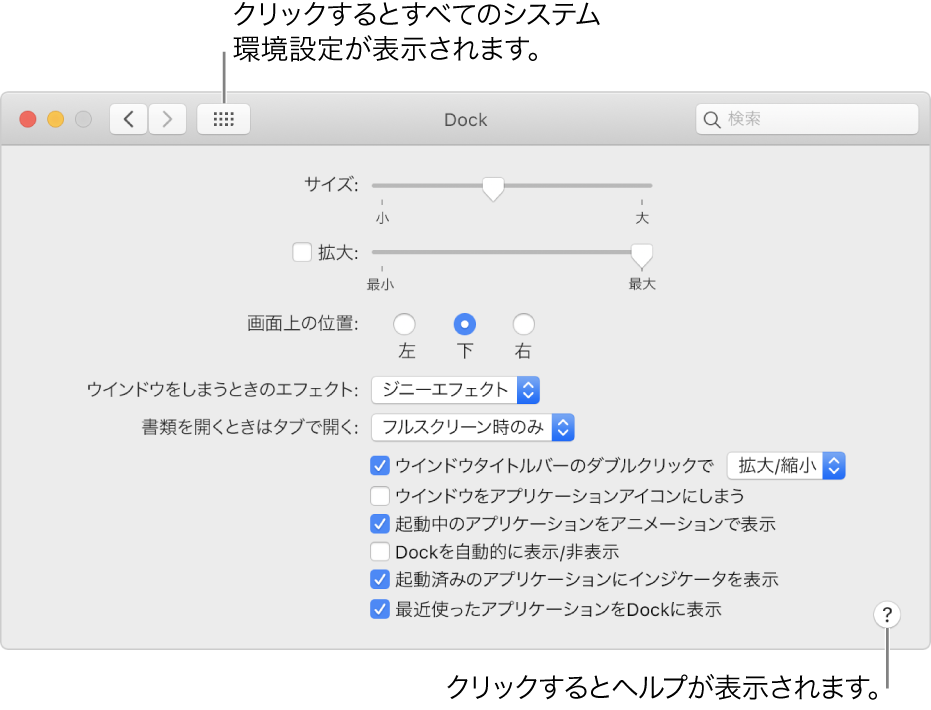Open help with the question mark button
This screenshot has width=931, height=710.
pos(886,614)
